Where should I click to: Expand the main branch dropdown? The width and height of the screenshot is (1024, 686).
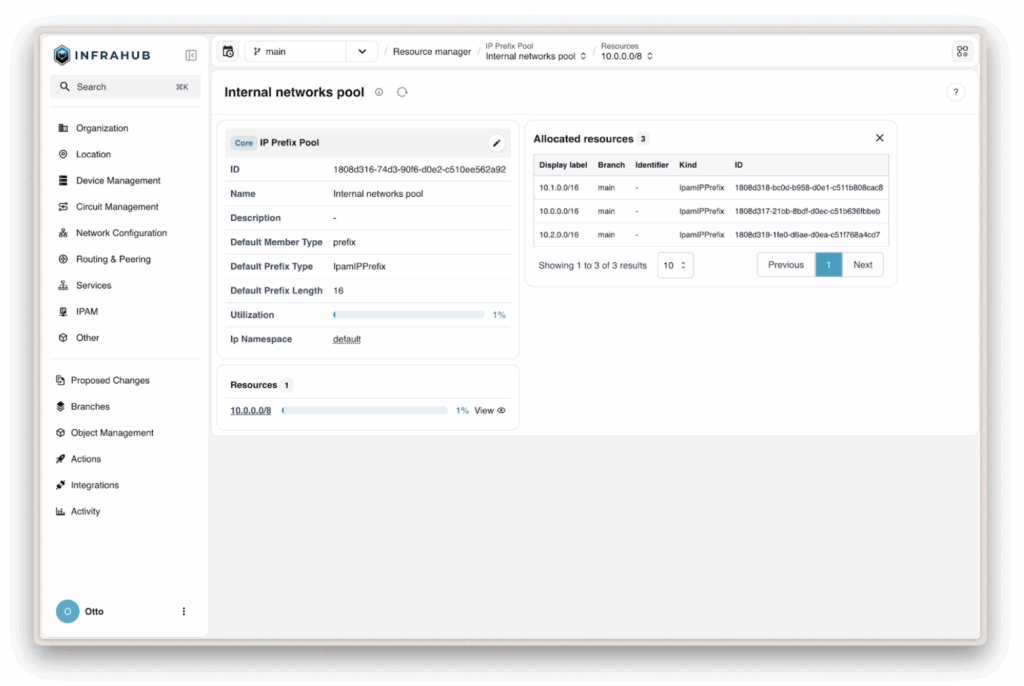point(362,51)
